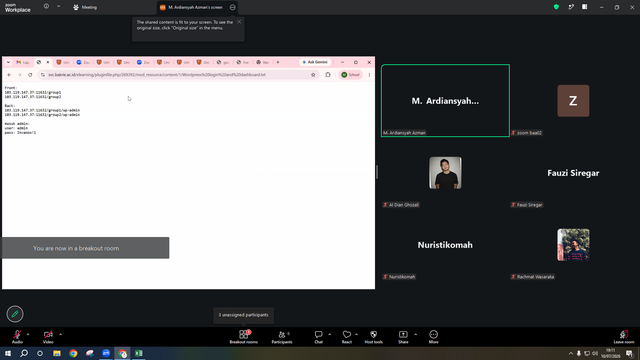Select Fauzi Siregar participant tile
The width and height of the screenshot is (640, 360).
[x=573, y=173]
